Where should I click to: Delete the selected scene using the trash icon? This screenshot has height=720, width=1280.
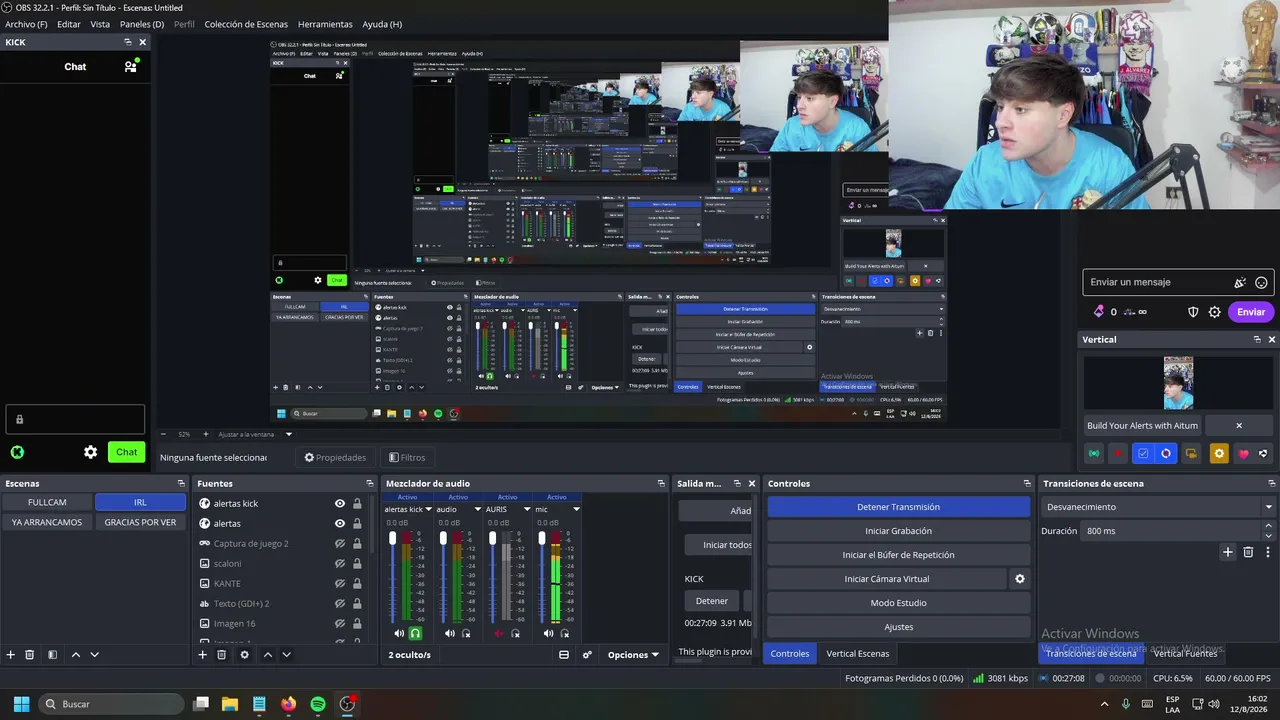tap(30, 655)
